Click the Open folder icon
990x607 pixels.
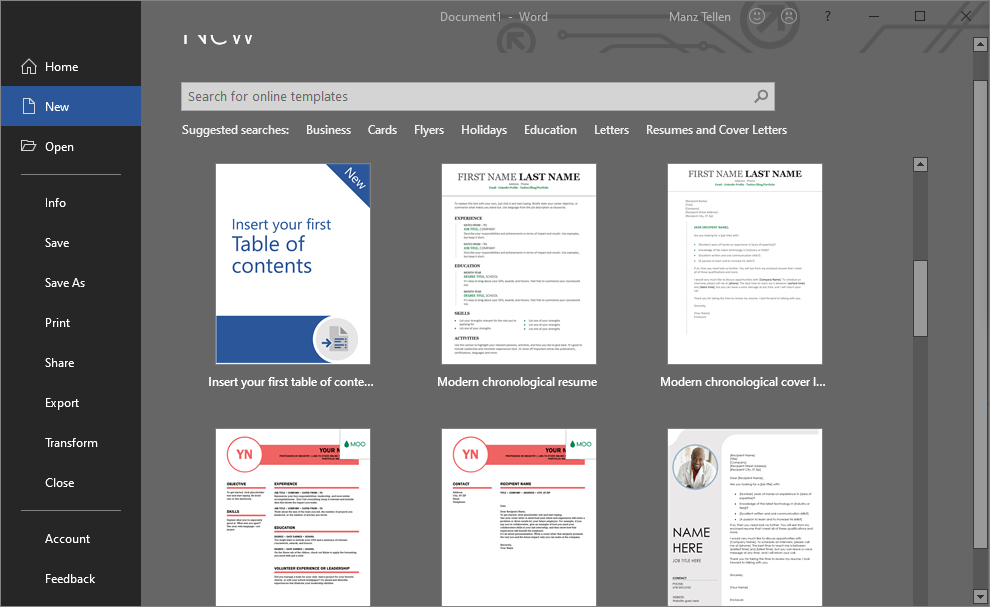pyautogui.click(x=27, y=147)
